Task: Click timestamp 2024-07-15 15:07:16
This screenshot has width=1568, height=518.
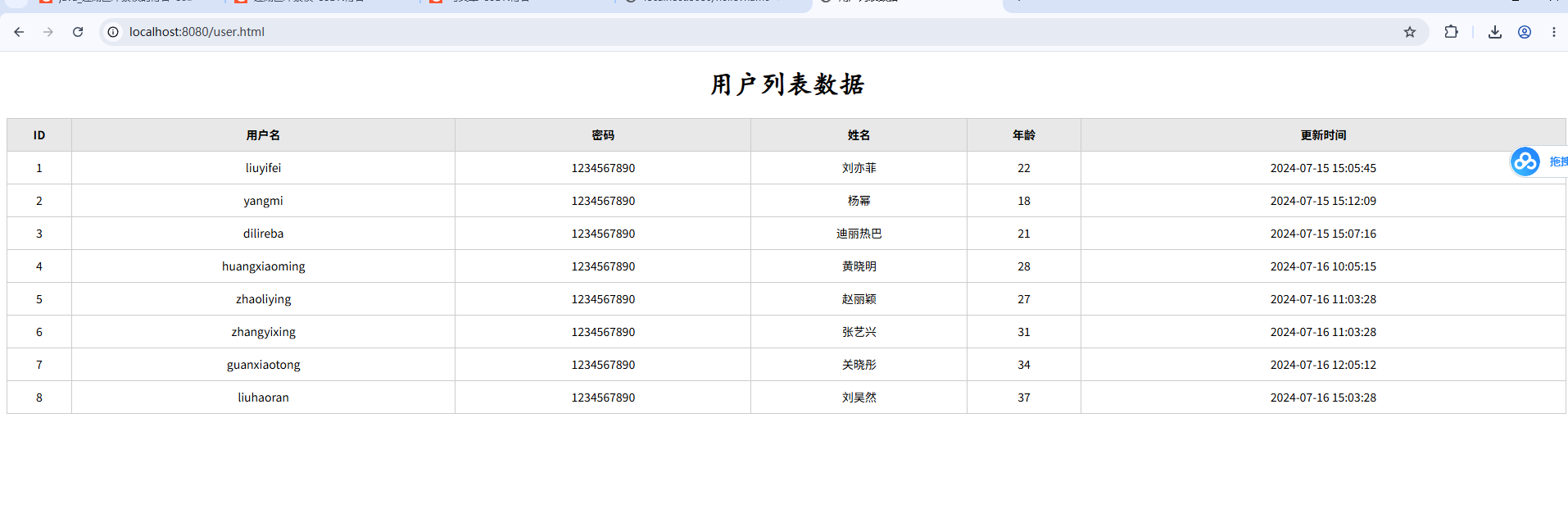Action: [1323, 234]
